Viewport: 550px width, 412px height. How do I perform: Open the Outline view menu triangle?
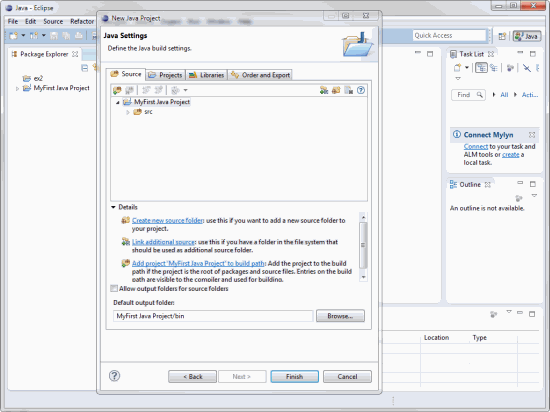tap(534, 196)
